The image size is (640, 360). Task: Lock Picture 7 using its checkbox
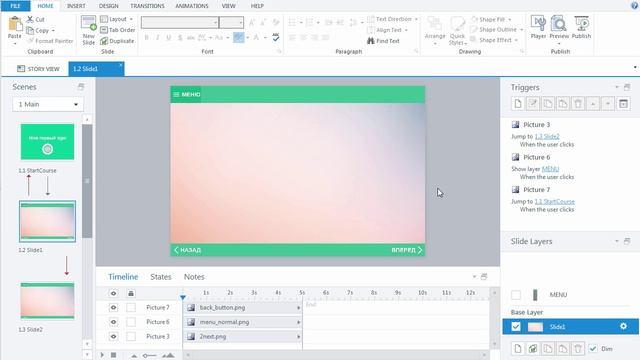pyautogui.click(x=131, y=307)
